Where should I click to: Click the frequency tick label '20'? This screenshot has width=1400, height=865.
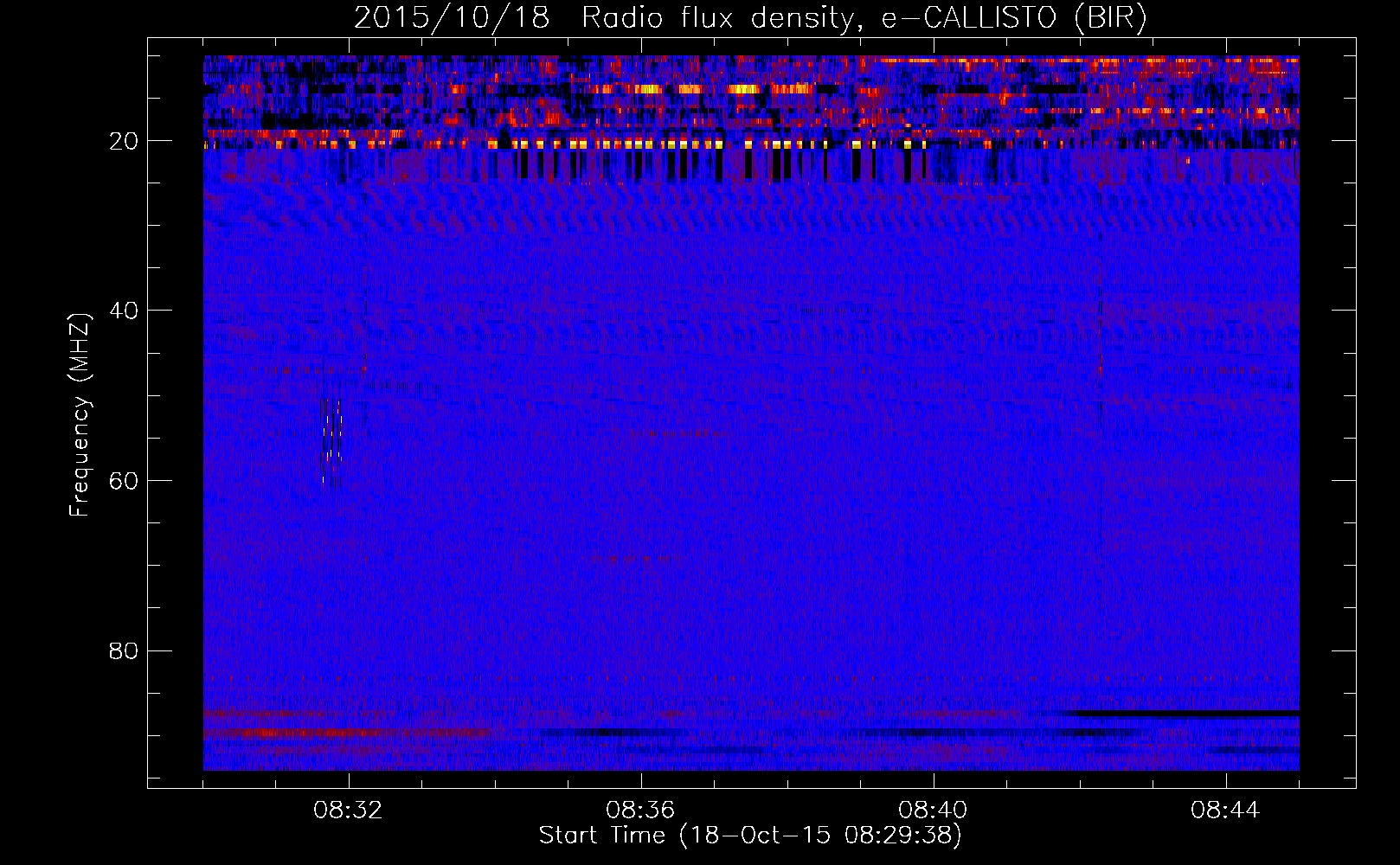[125, 141]
